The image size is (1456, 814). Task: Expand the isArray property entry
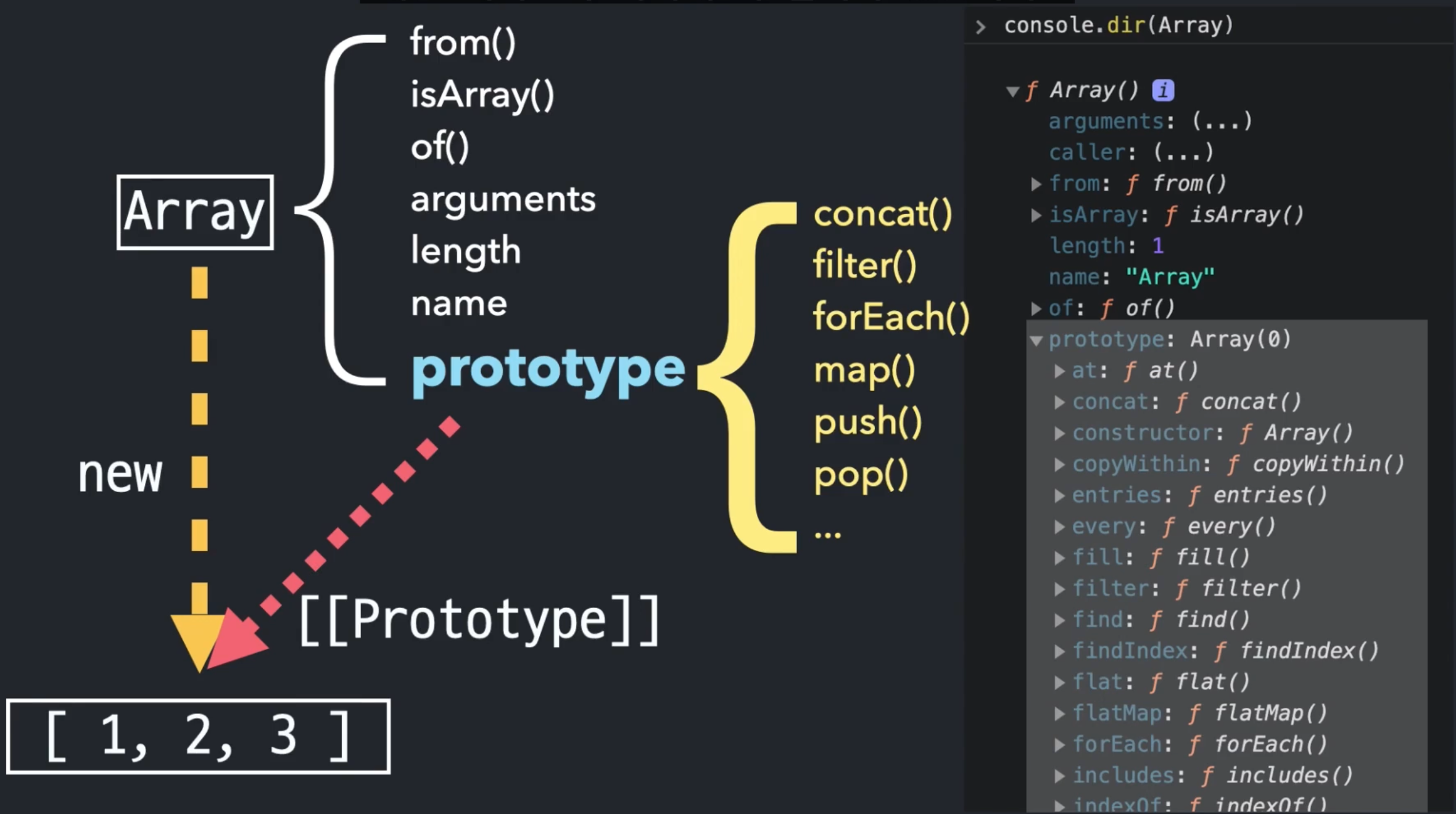pos(1036,215)
